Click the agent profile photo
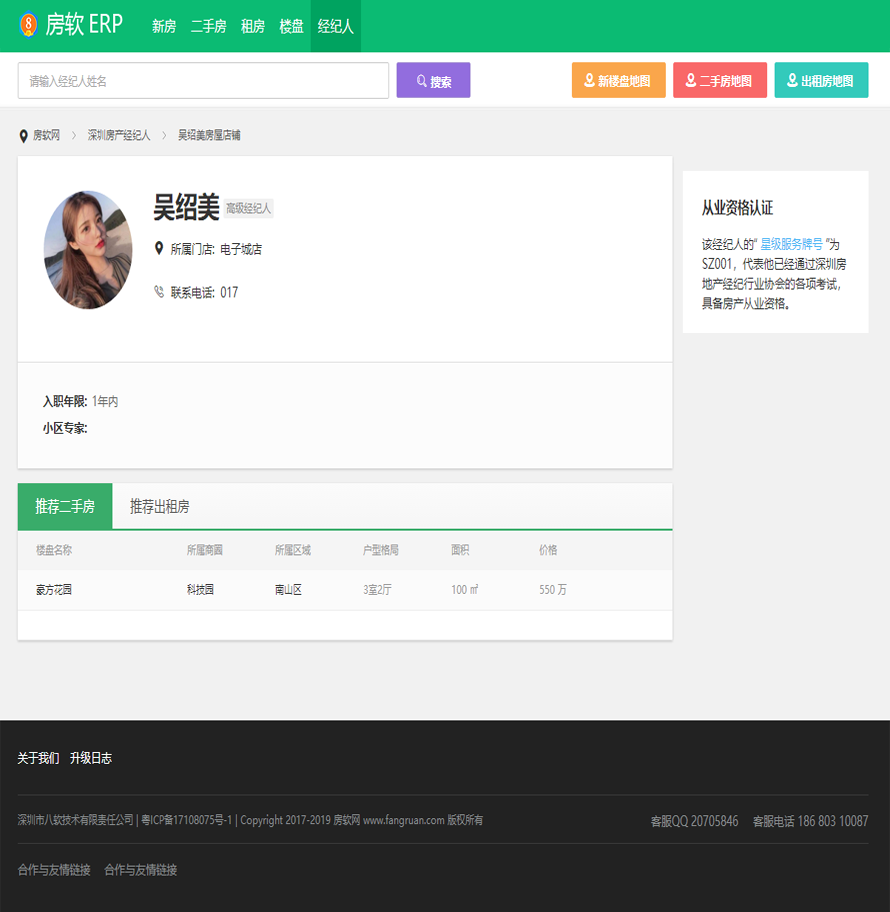The height and width of the screenshot is (912, 890). pyautogui.click(x=88, y=250)
